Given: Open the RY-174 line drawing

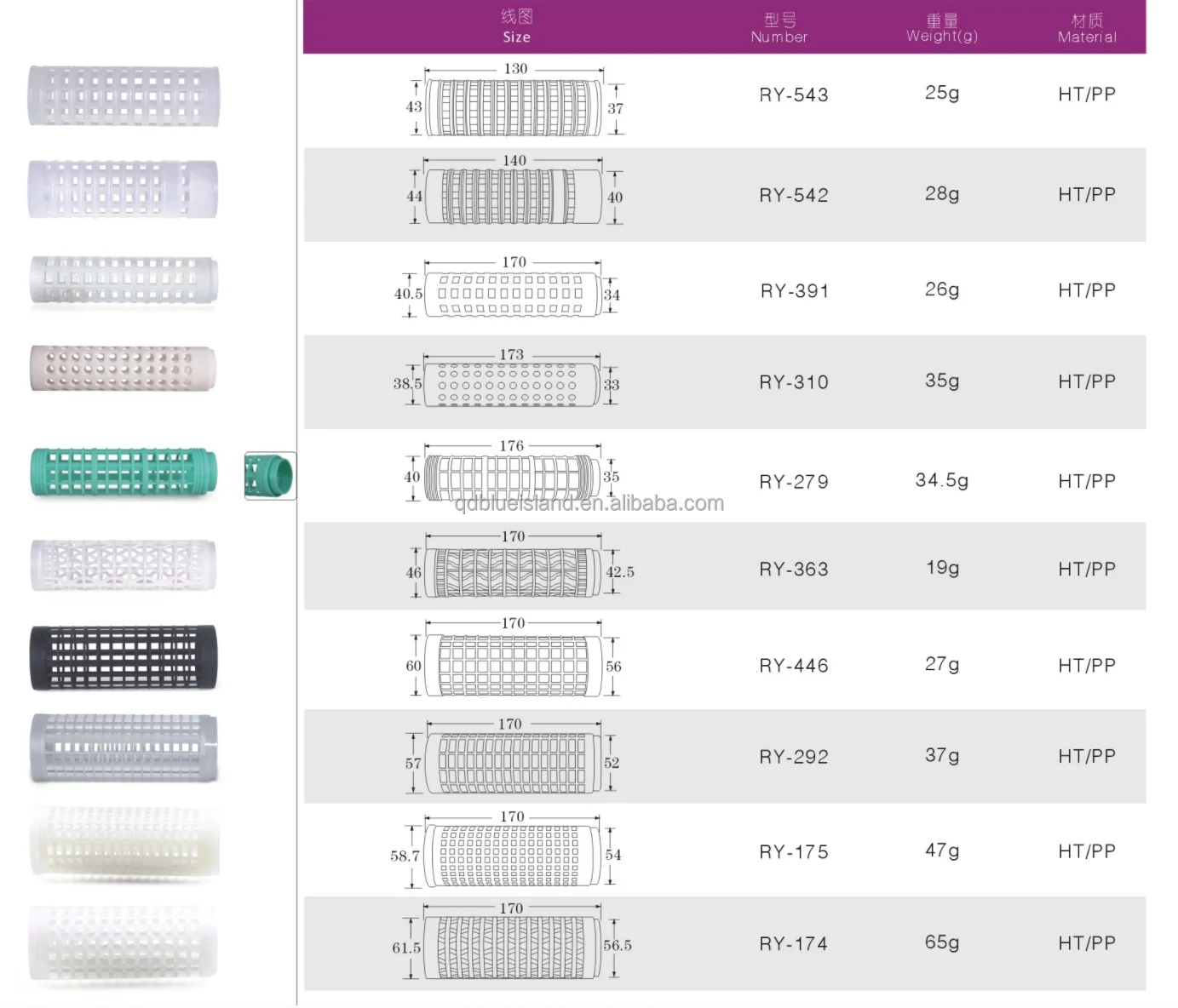Looking at the screenshot, I should (x=513, y=947).
